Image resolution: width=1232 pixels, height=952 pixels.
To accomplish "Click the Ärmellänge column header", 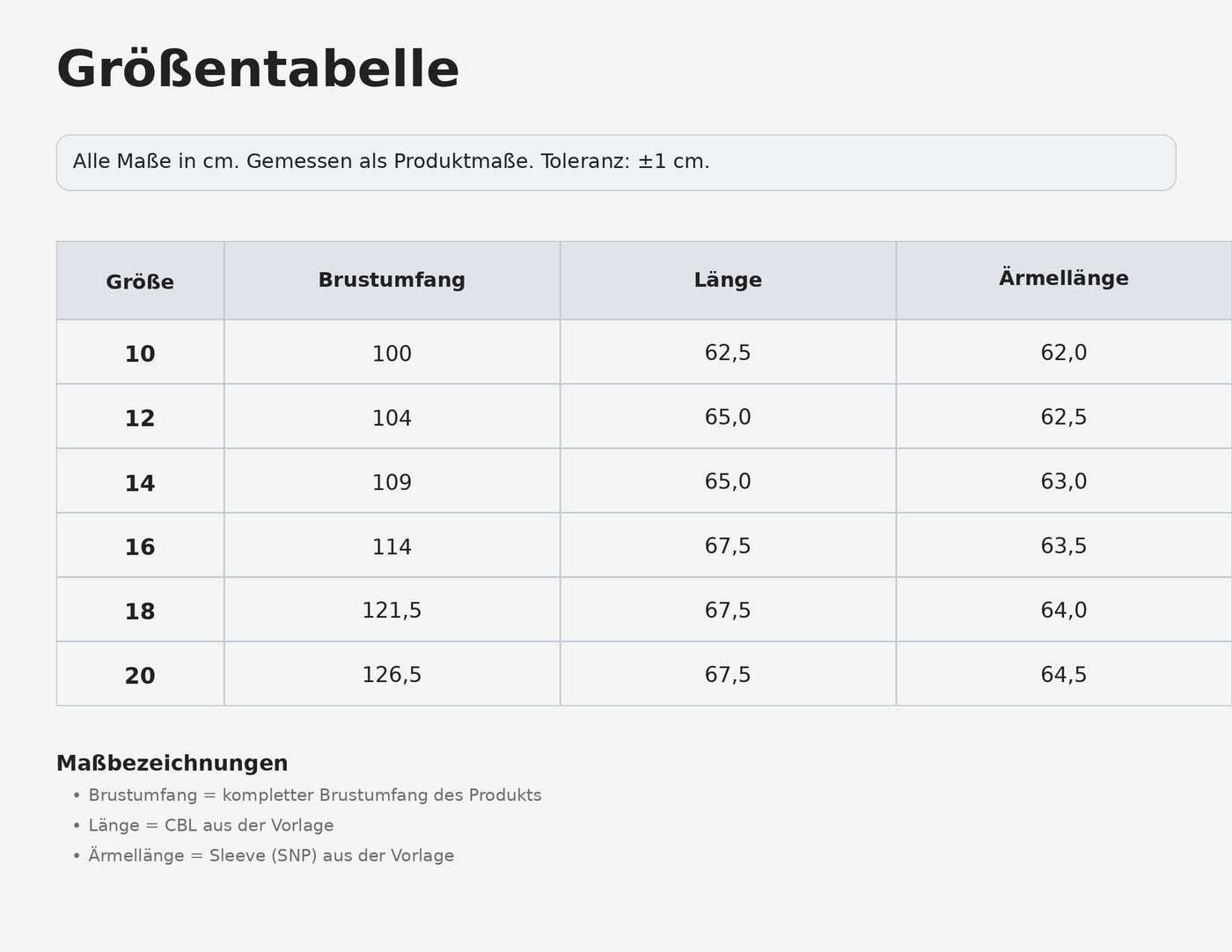I will coord(1064,281).
